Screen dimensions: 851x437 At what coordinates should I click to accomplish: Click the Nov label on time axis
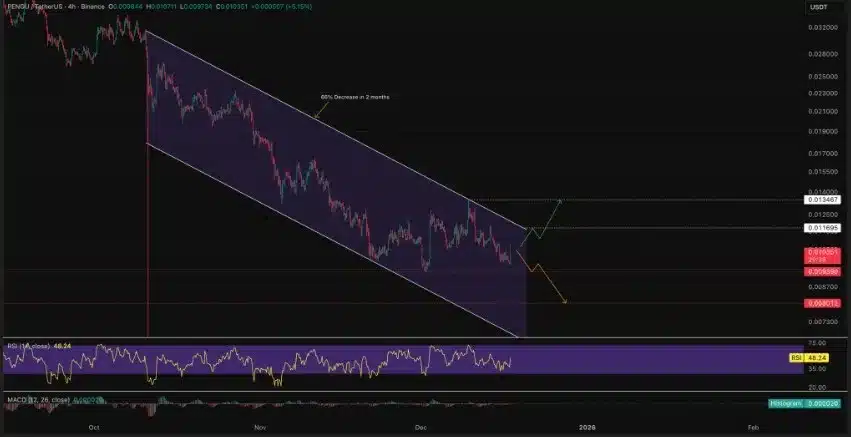point(259,426)
